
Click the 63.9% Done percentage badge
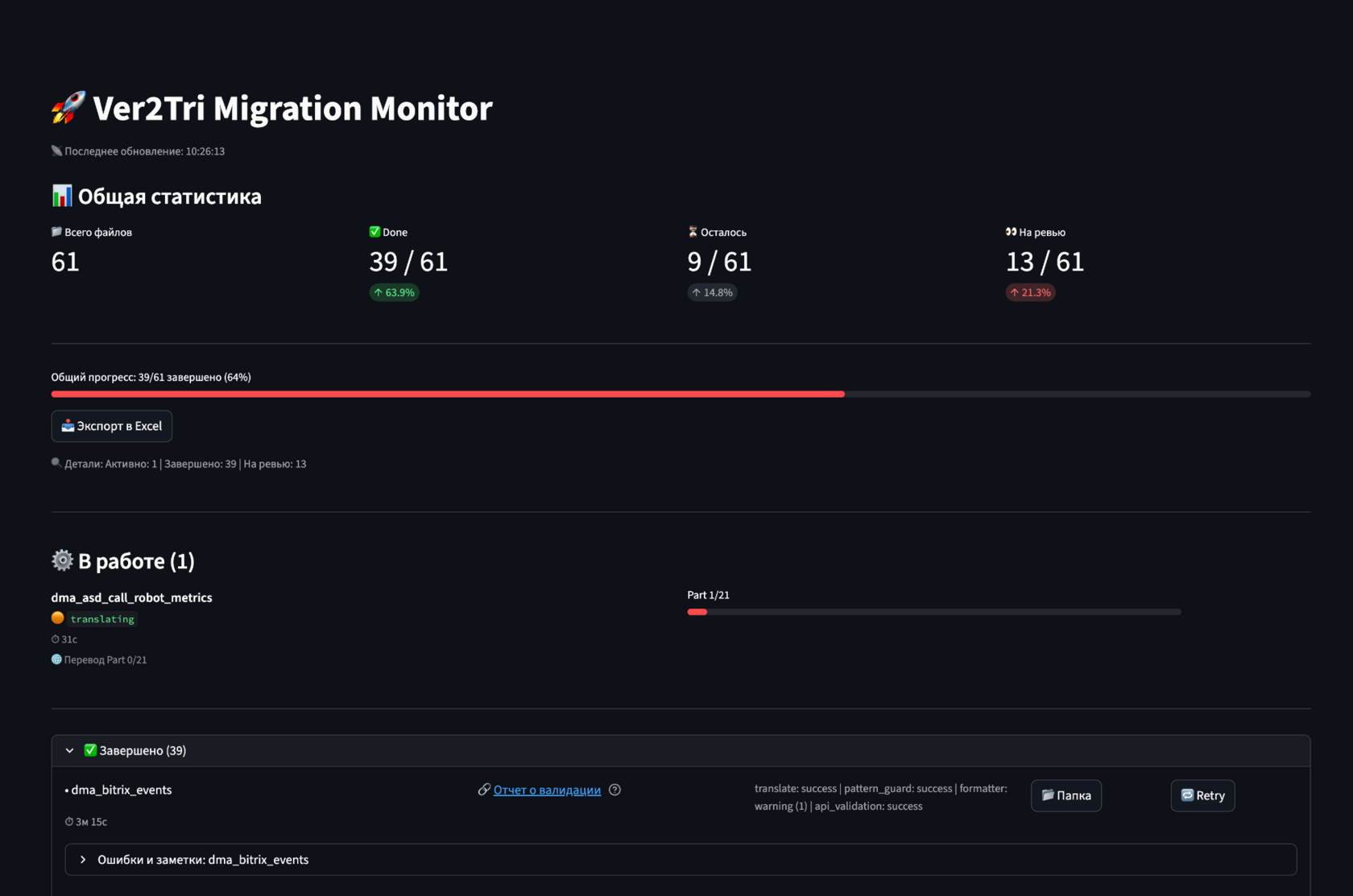coord(394,292)
